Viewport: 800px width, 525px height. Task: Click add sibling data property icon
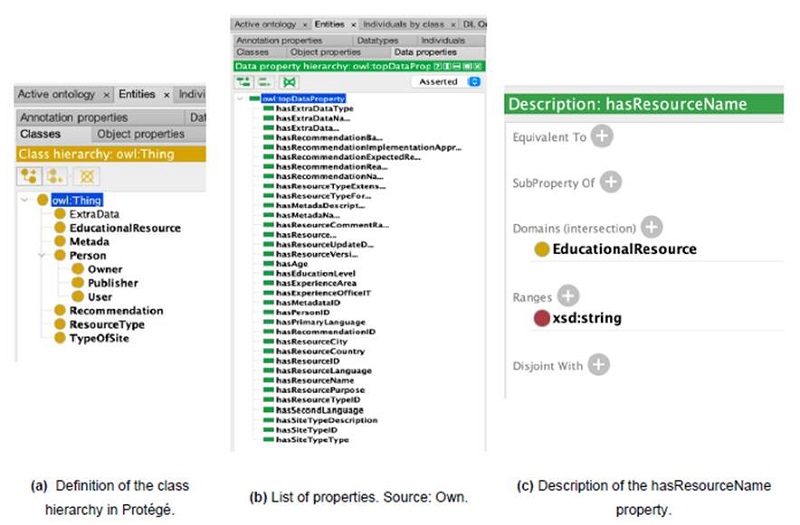click(265, 82)
